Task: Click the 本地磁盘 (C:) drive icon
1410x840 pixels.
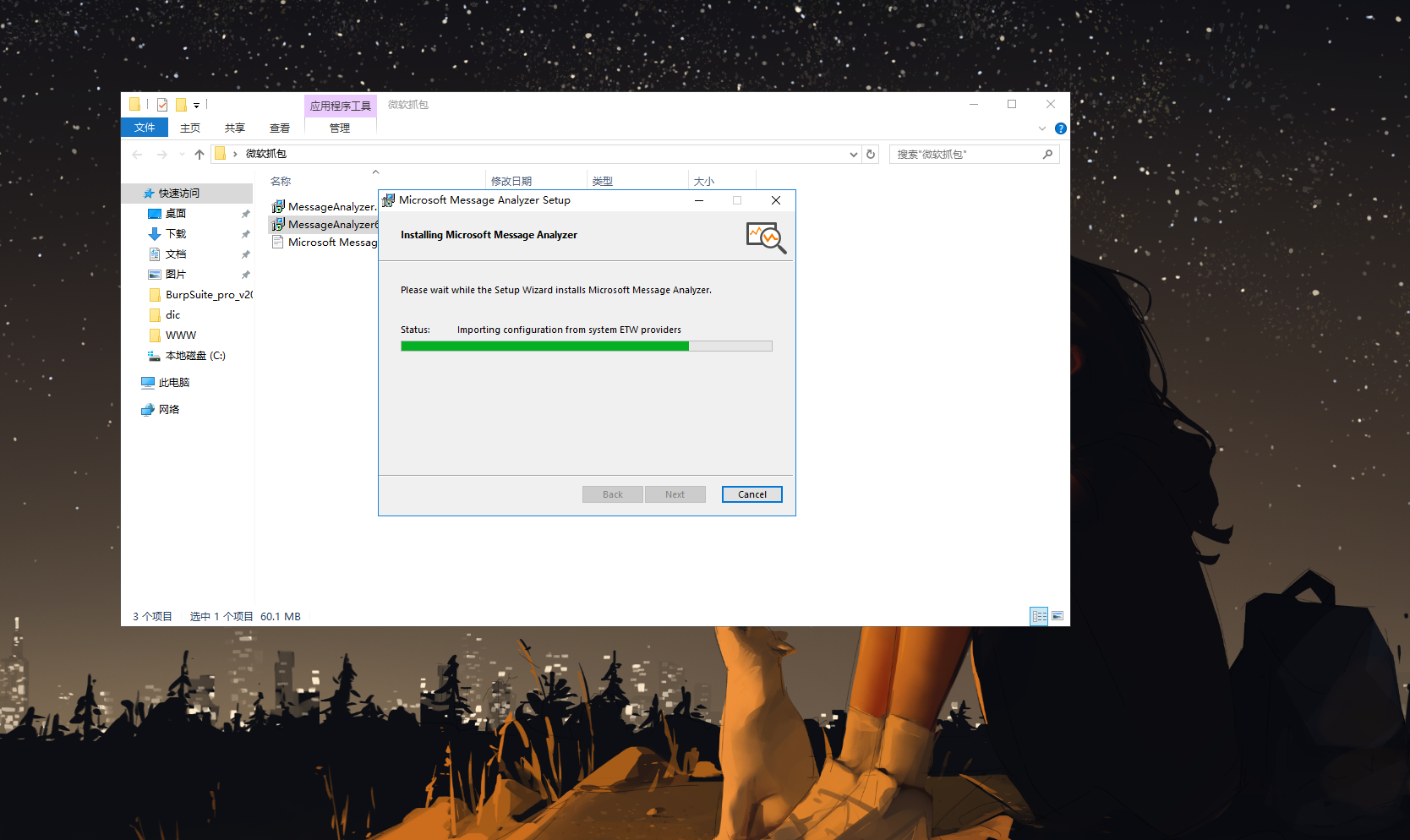Action: (155, 356)
